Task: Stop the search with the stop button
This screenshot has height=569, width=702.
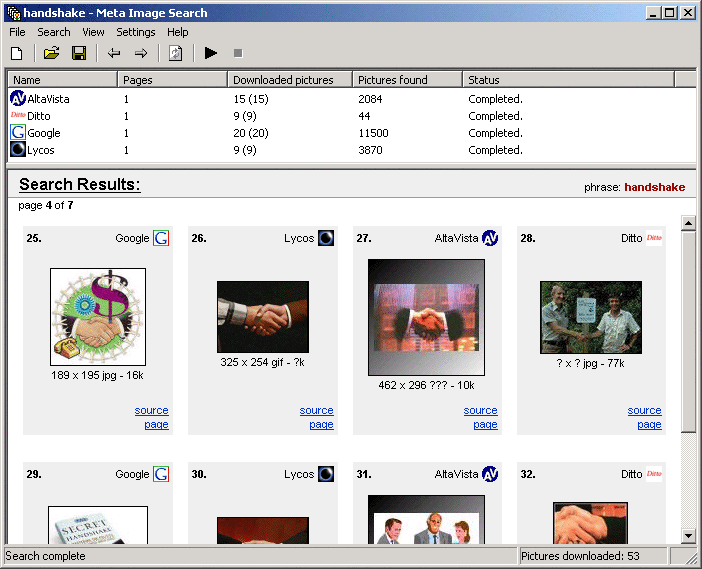Action: coord(238,53)
